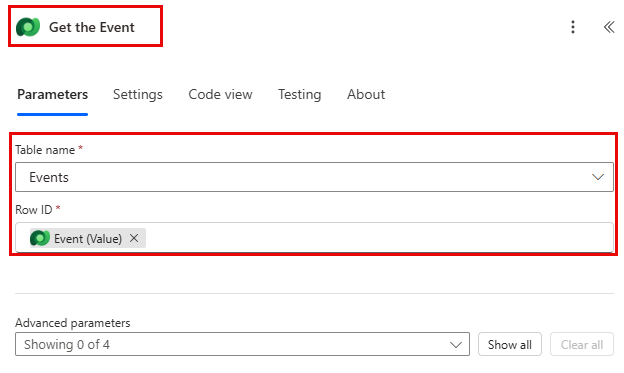Click the Get the Event action title
Screen dimensions: 624x373
92,27
